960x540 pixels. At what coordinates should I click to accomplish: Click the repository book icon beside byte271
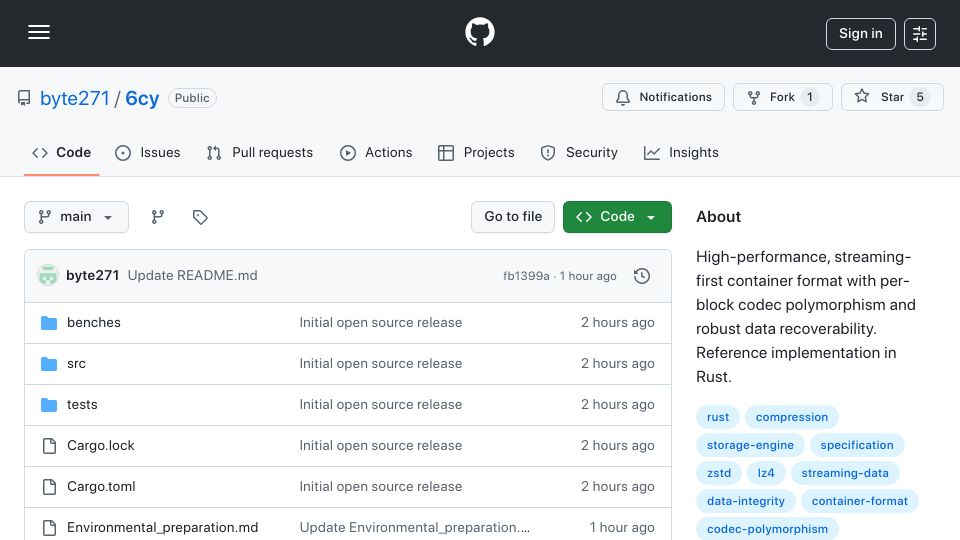(x=24, y=98)
